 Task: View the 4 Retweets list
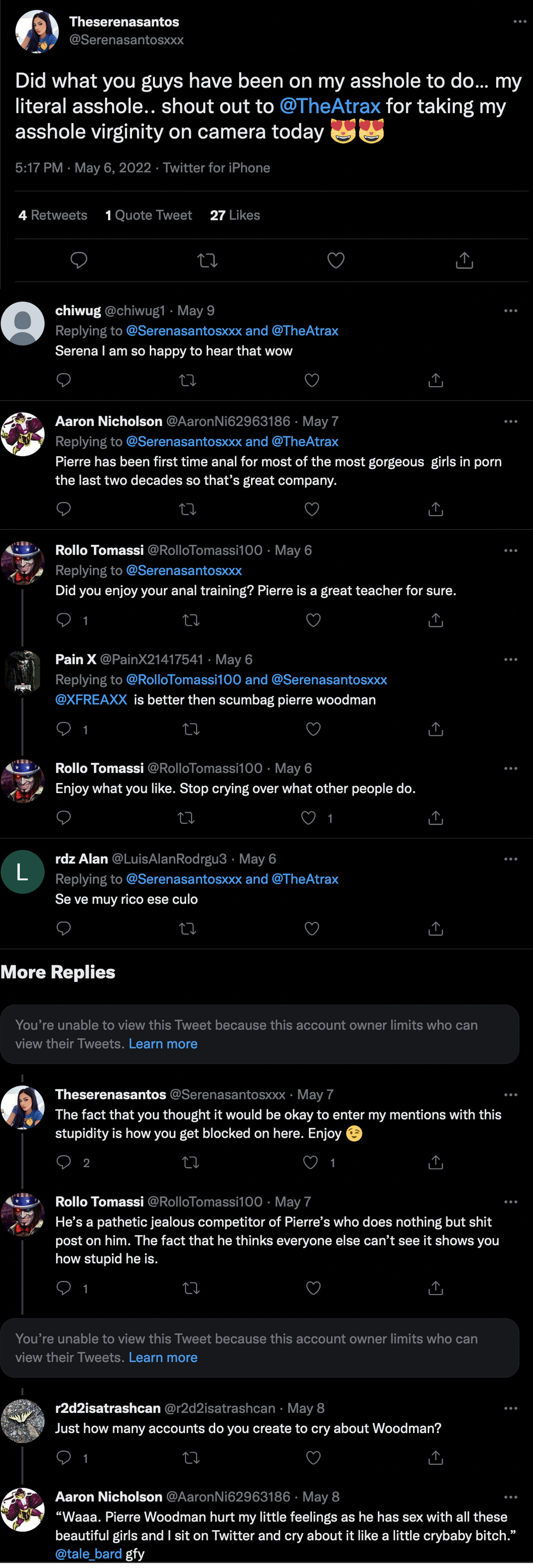pyautogui.click(x=53, y=215)
